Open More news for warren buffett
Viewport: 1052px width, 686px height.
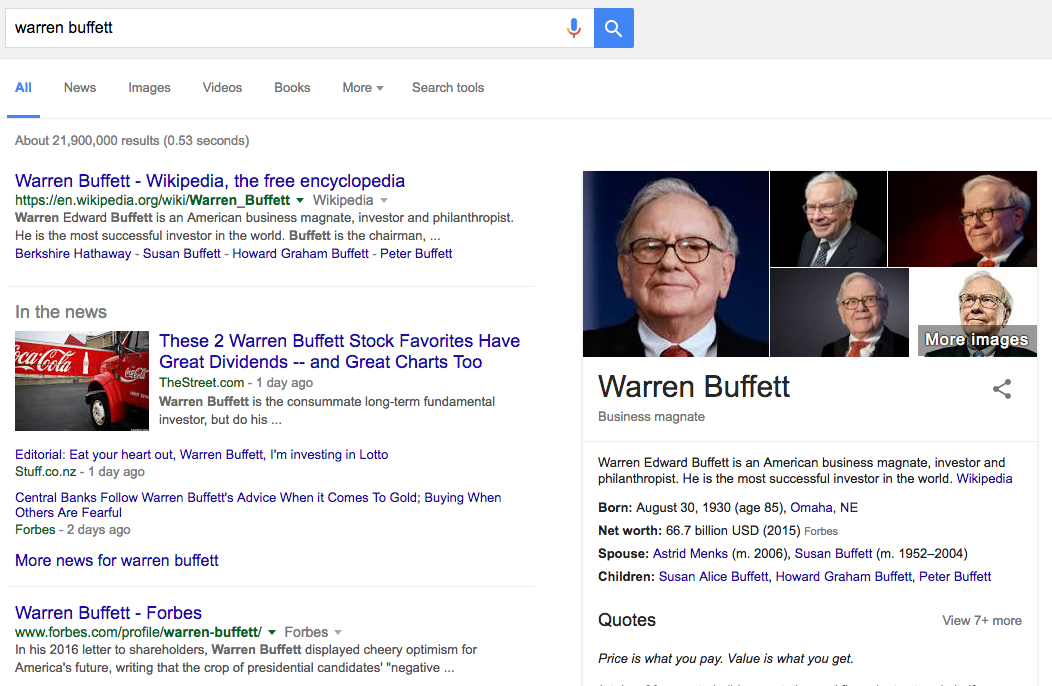pyautogui.click(x=117, y=560)
